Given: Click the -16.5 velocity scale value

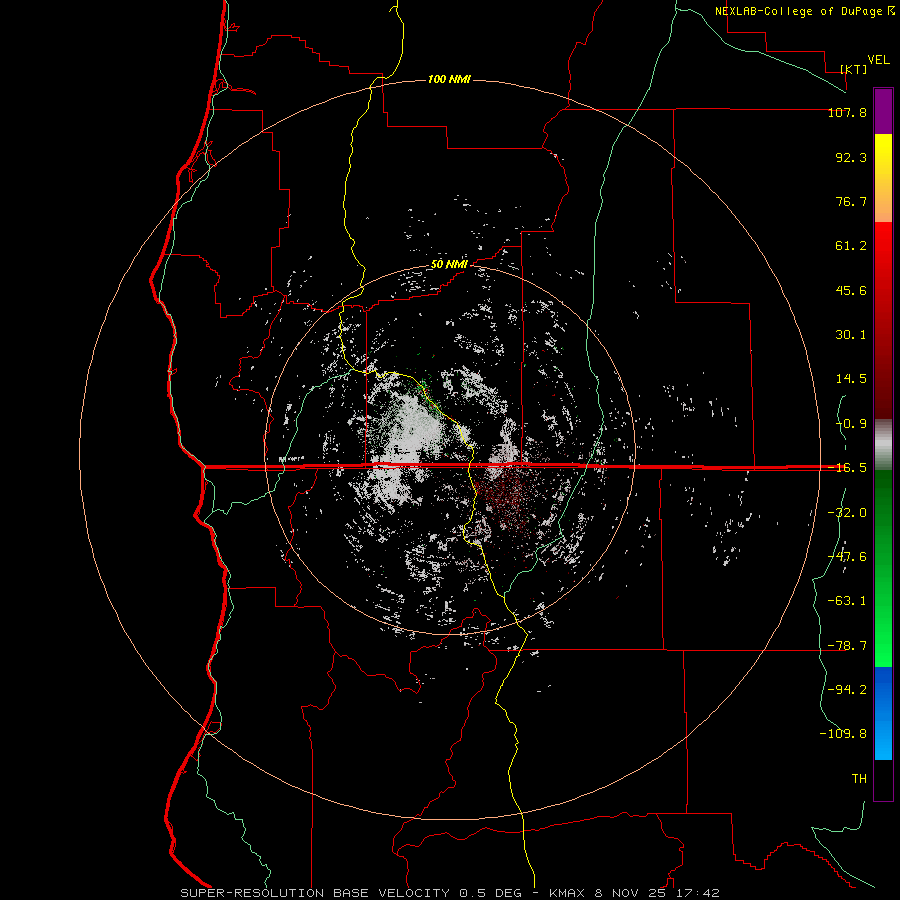Looking at the screenshot, I should pos(847,468).
